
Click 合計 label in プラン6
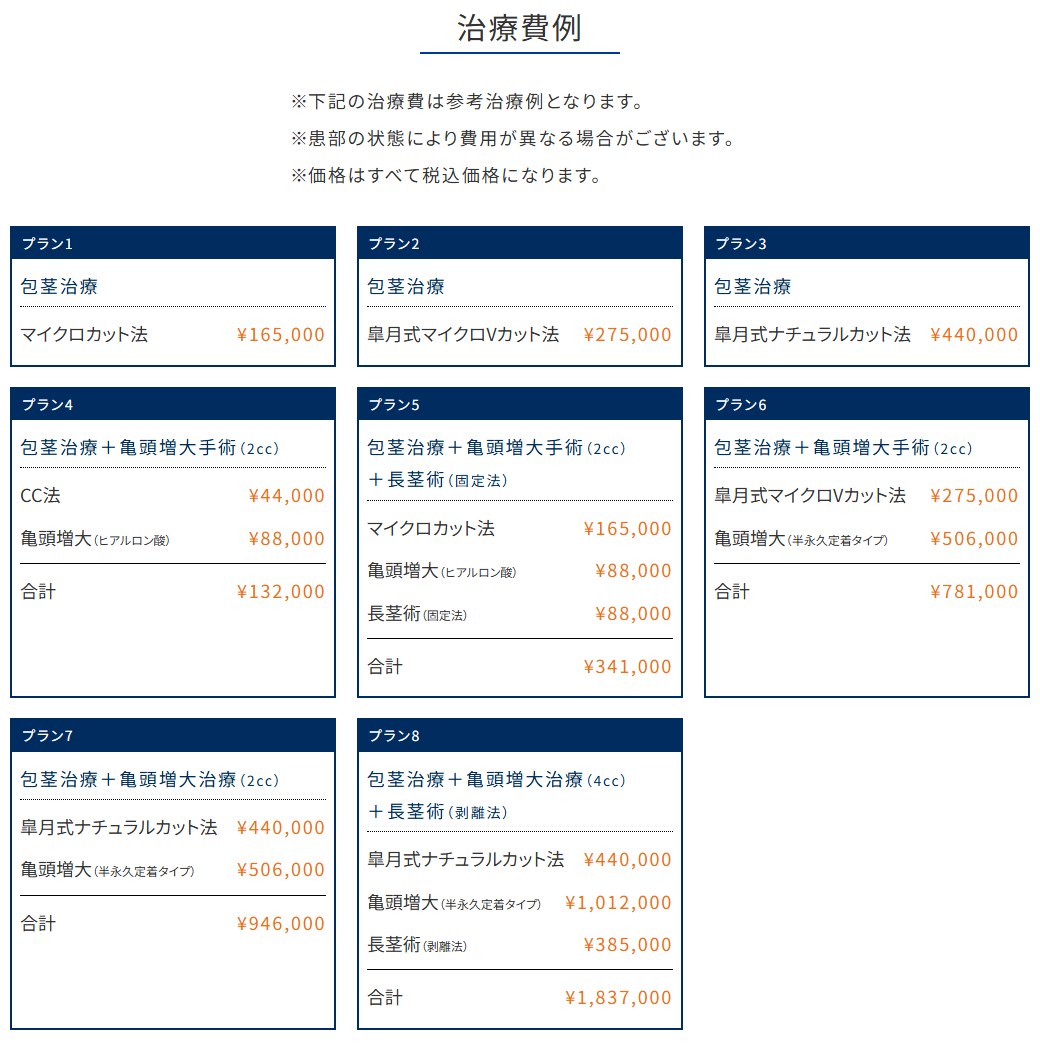pos(732,591)
